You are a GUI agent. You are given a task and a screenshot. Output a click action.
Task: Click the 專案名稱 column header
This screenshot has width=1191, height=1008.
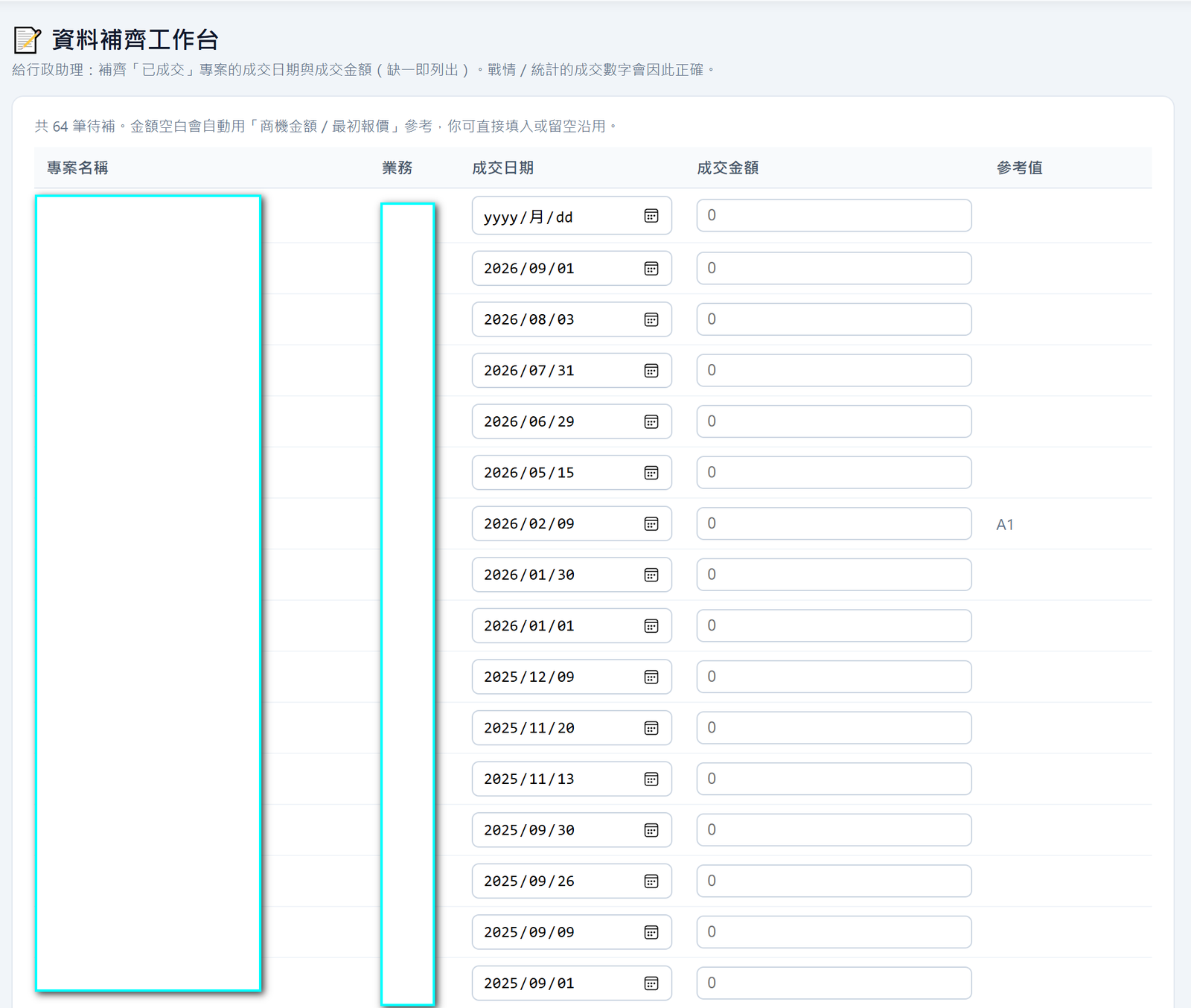[x=78, y=168]
